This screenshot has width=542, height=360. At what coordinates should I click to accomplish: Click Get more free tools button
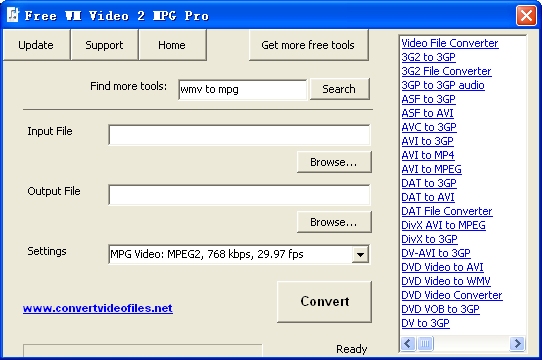click(x=308, y=45)
